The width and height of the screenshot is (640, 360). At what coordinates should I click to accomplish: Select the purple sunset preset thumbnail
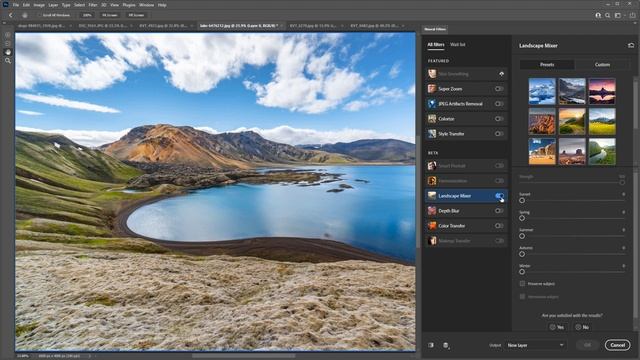point(602,91)
